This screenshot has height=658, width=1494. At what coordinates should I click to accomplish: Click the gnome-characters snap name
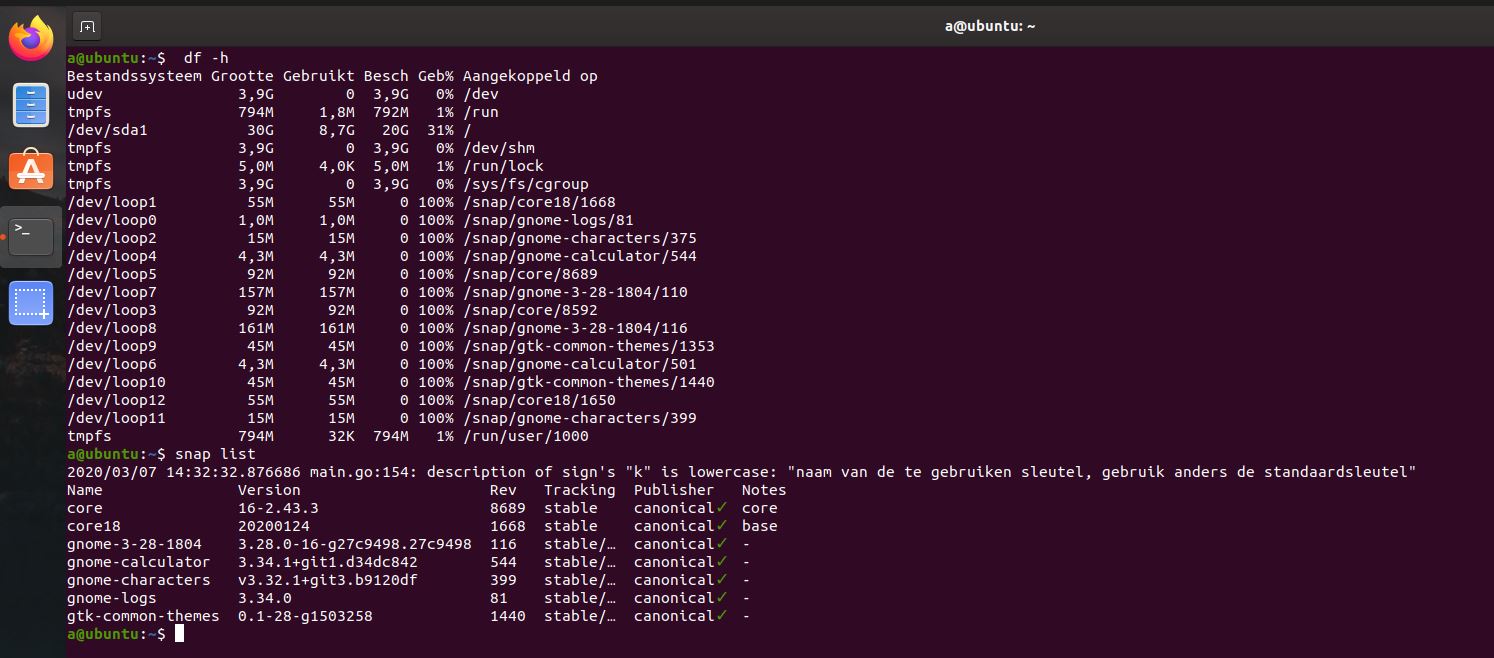tap(139, 580)
